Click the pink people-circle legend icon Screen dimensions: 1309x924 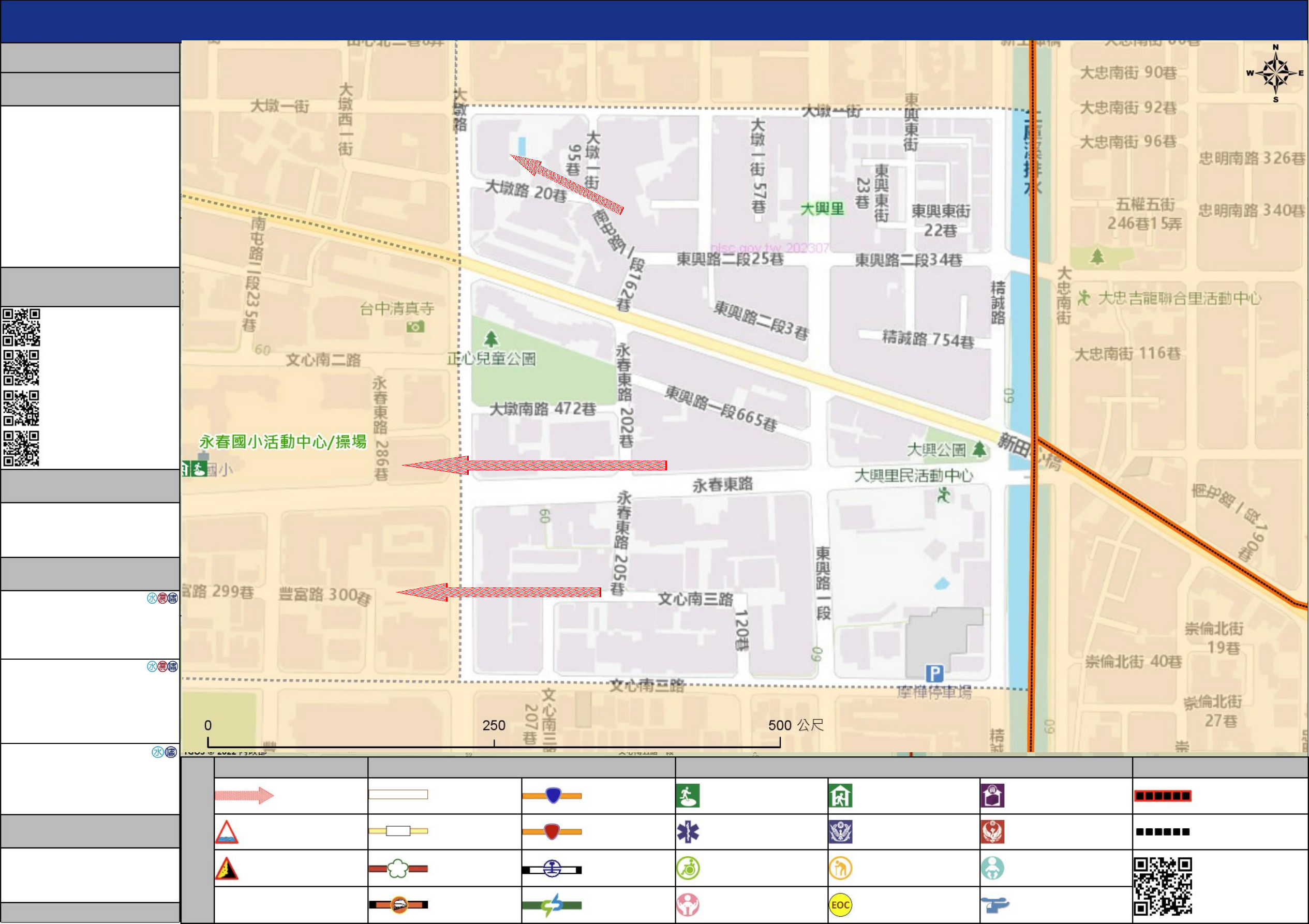point(688,905)
